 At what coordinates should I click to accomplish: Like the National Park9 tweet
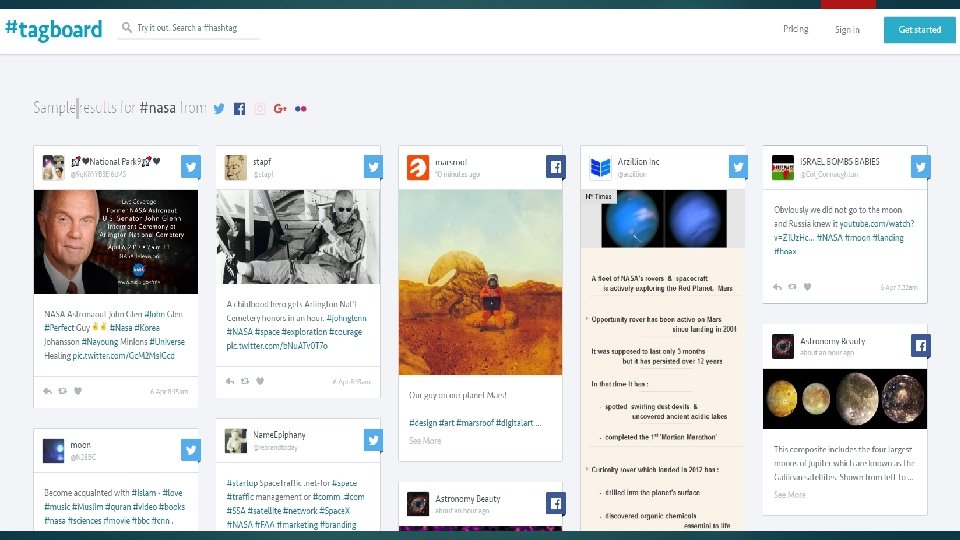point(78,391)
